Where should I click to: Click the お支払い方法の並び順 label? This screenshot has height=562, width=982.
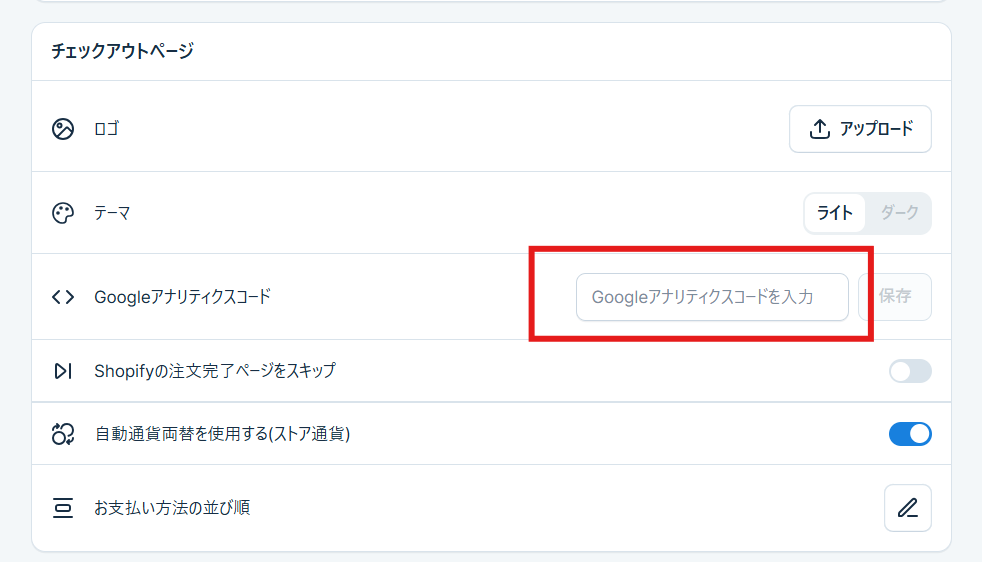click(x=172, y=508)
